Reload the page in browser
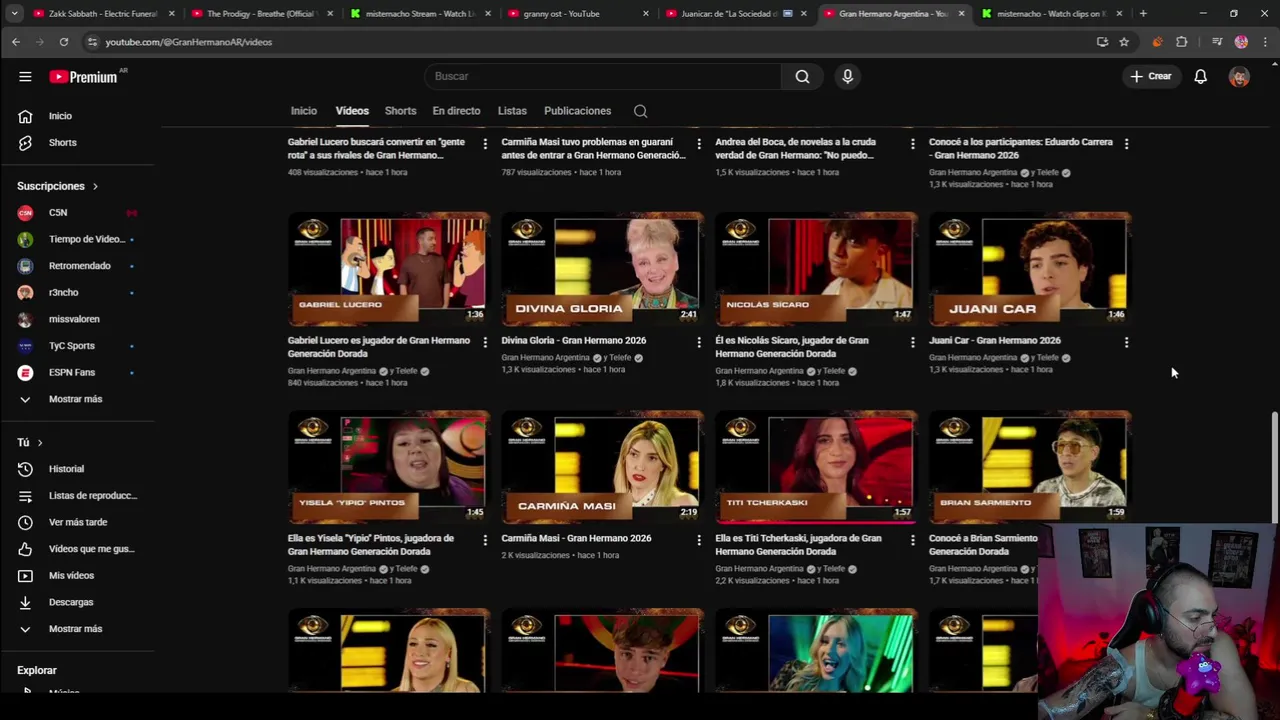The width and height of the screenshot is (1280, 720). 63,42
